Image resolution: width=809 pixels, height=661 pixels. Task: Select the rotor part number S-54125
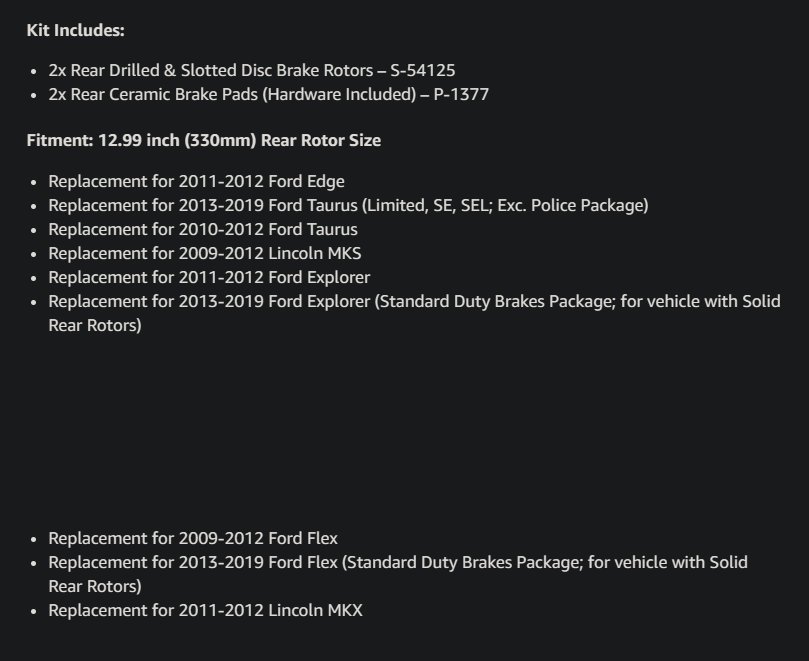click(x=423, y=71)
